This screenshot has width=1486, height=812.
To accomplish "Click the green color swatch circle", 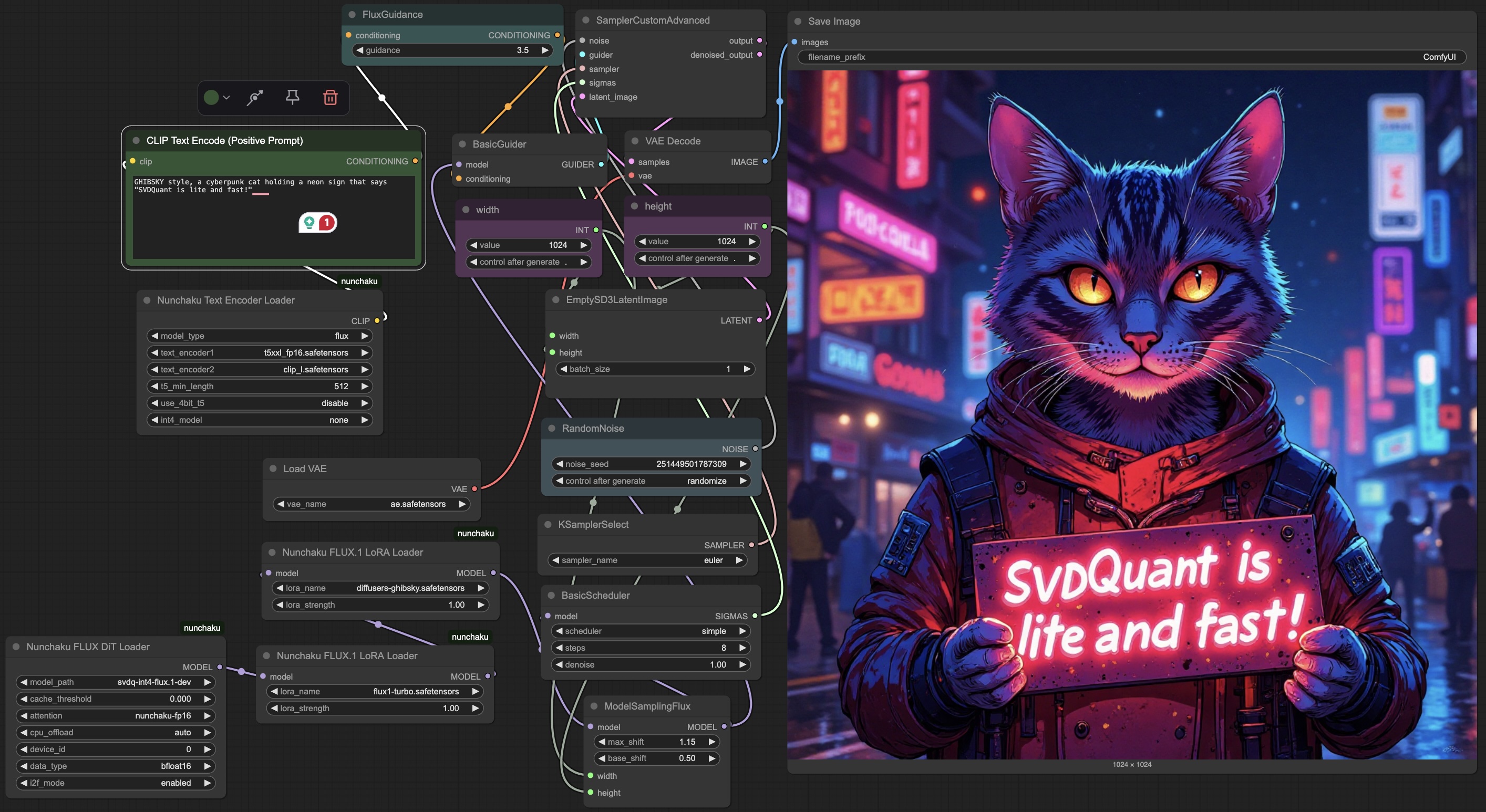I will [211, 98].
